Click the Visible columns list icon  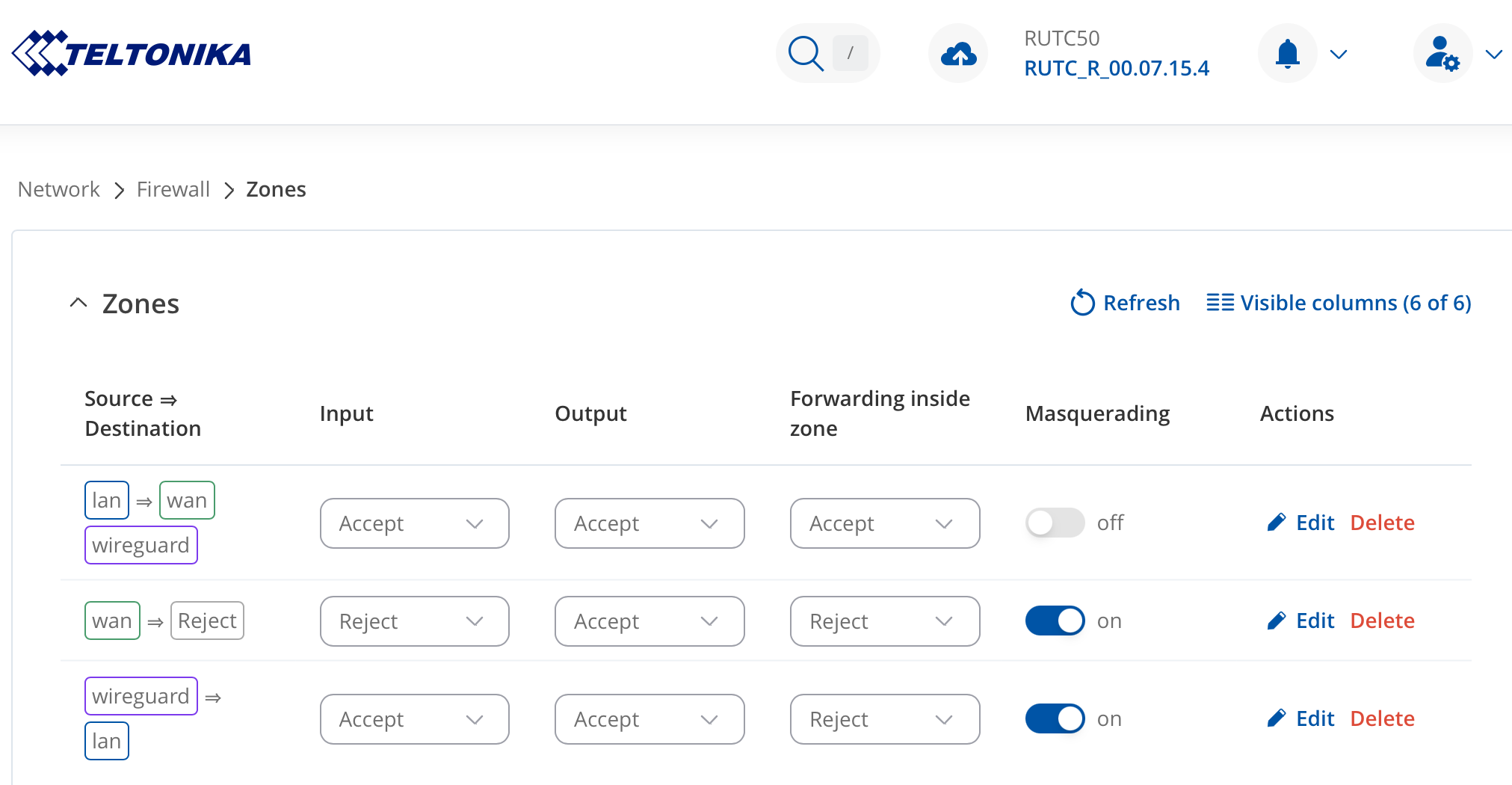coord(1220,303)
